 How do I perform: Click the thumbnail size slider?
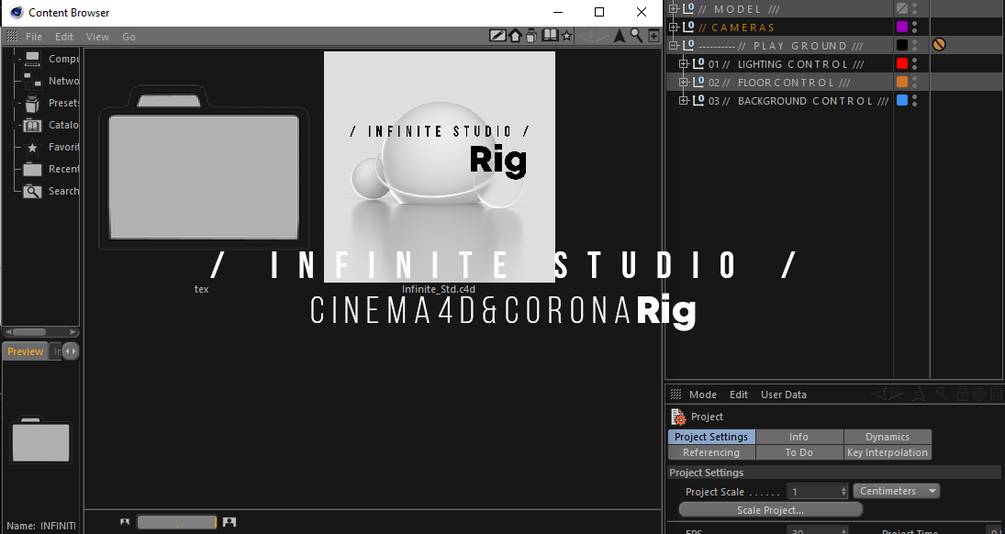coord(177,522)
